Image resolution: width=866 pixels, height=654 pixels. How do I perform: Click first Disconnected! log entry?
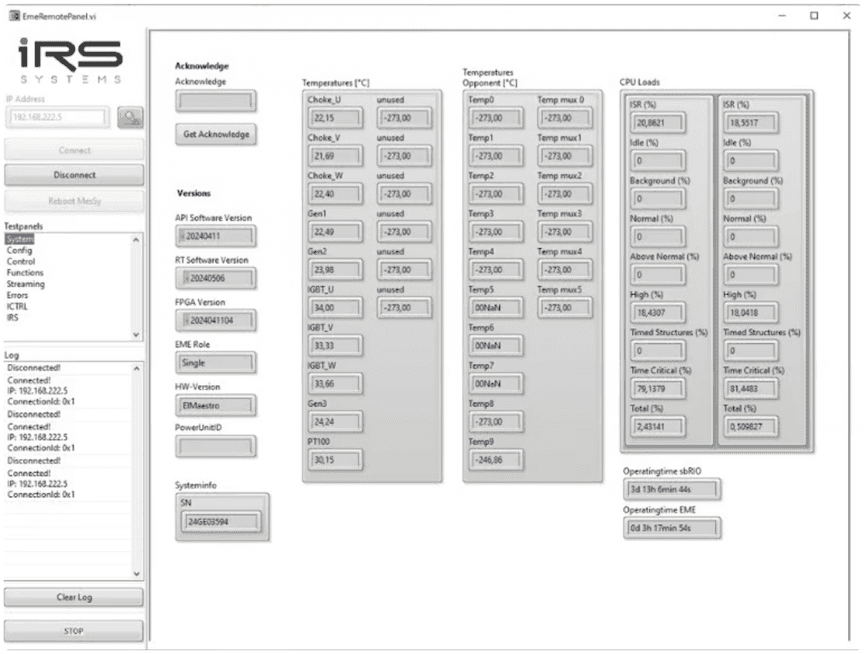(x=34, y=368)
